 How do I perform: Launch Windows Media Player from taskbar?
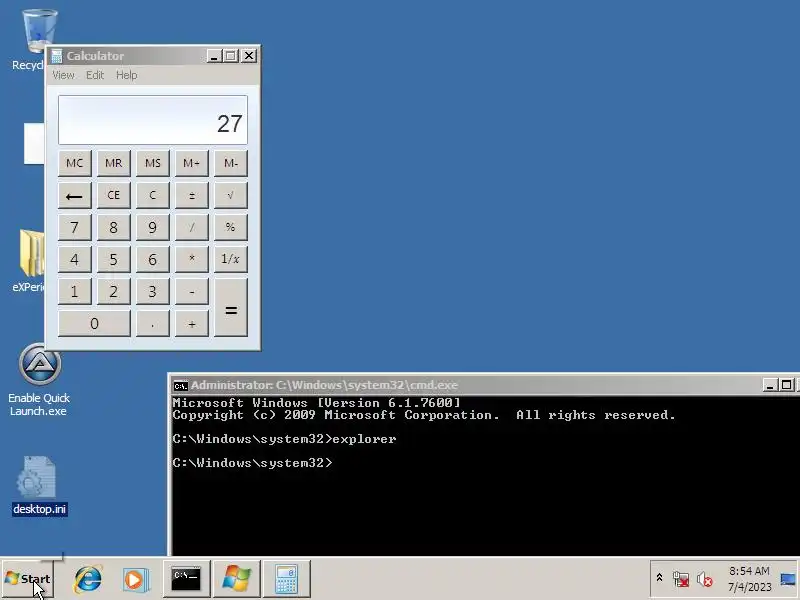coord(136,580)
